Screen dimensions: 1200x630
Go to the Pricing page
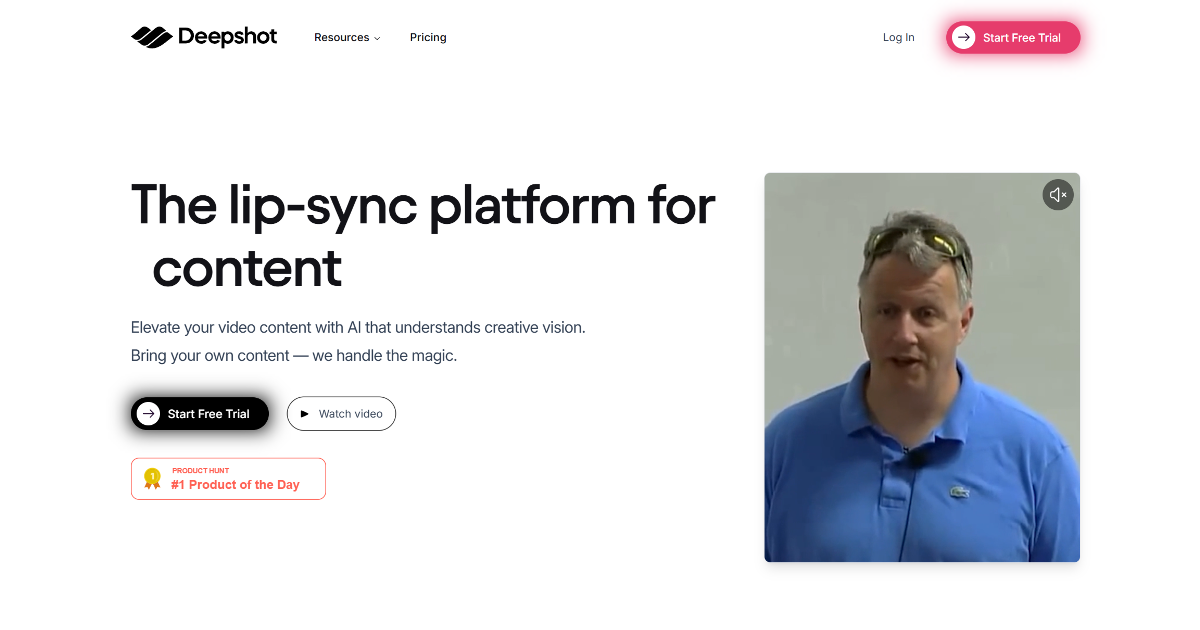(x=428, y=38)
